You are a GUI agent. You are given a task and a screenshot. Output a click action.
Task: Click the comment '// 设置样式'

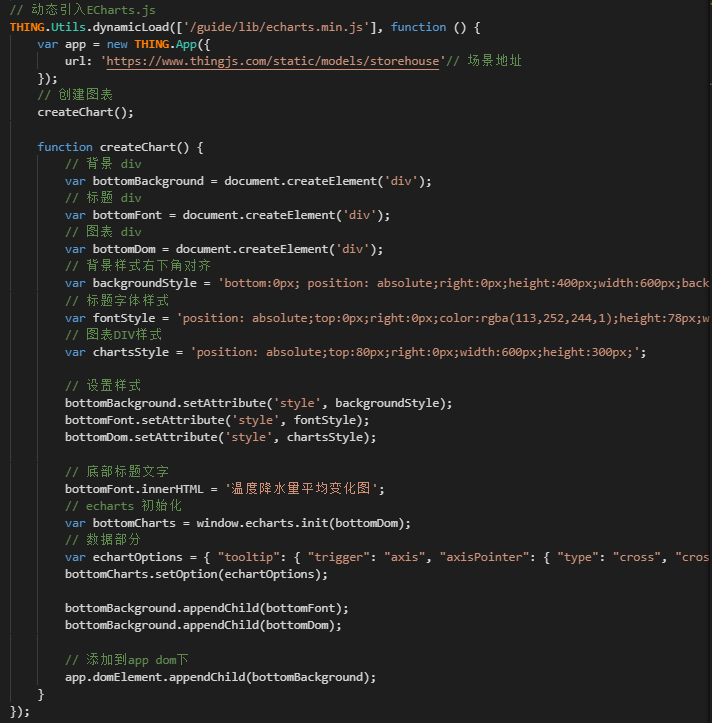click(103, 386)
